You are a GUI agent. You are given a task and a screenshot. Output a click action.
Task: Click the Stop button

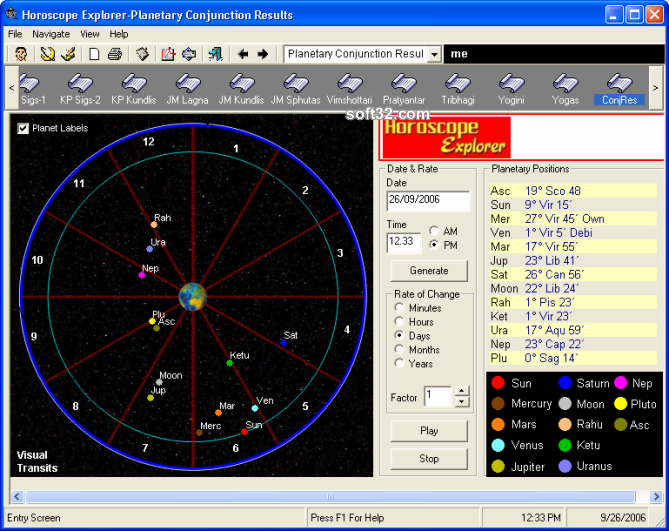pos(429,458)
